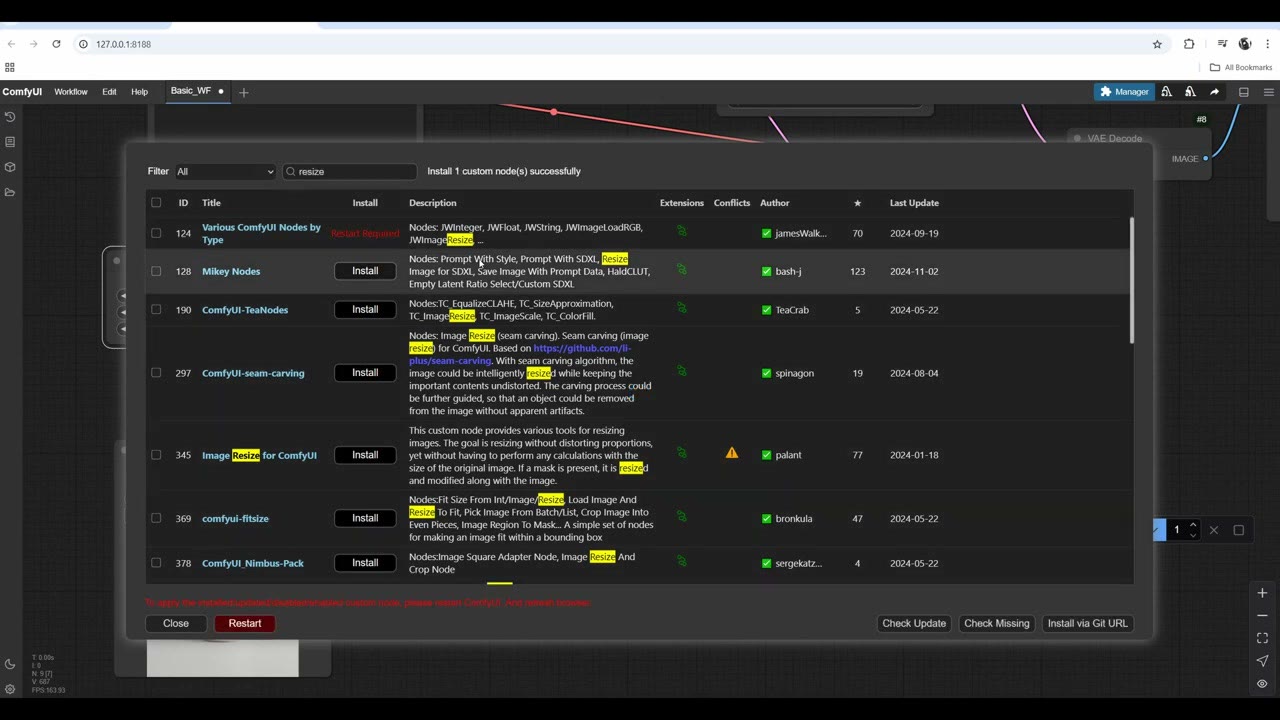The image size is (1280, 720).
Task: Open the node library book icon
Action: pos(10,142)
